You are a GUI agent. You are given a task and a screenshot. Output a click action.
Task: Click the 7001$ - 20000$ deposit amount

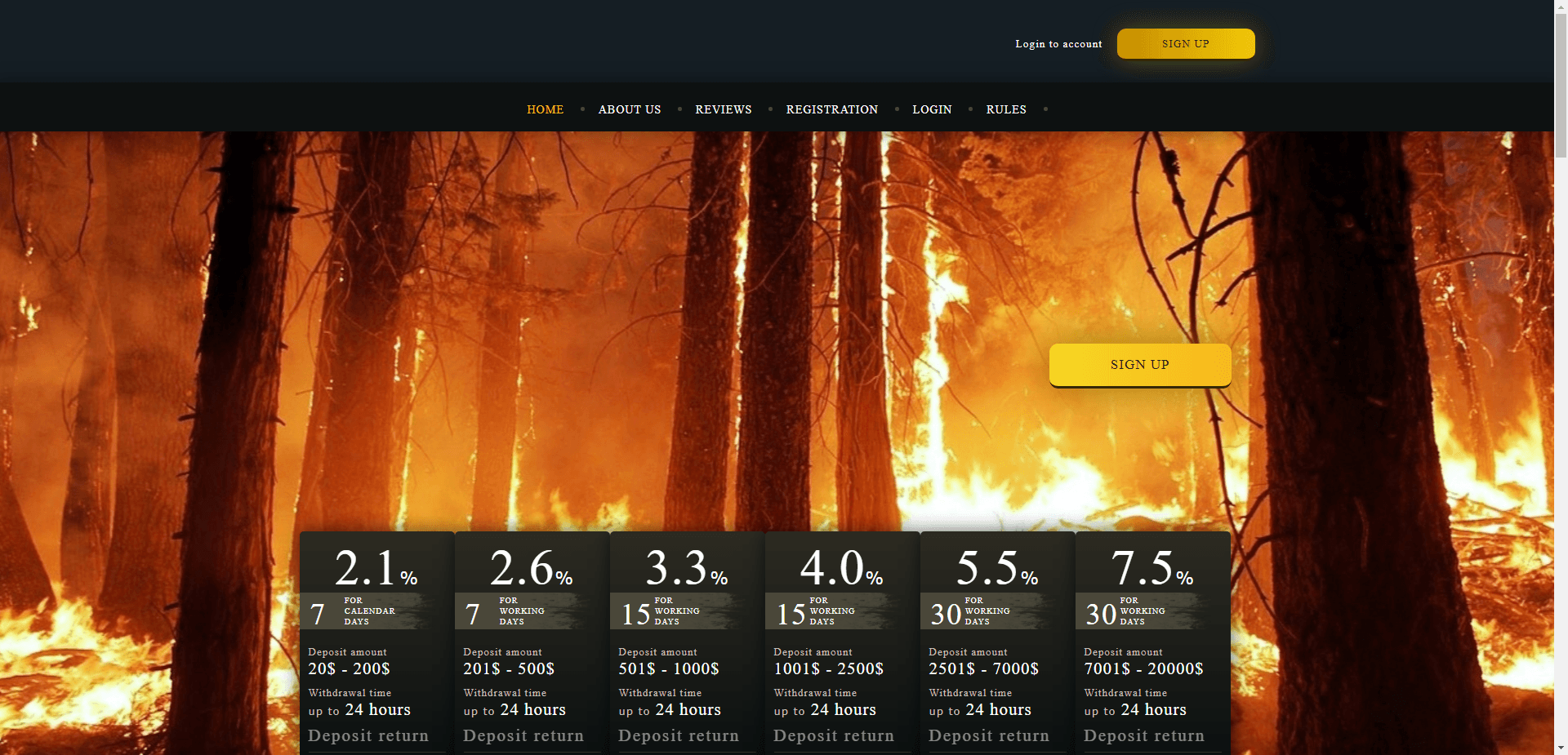pos(1143,669)
